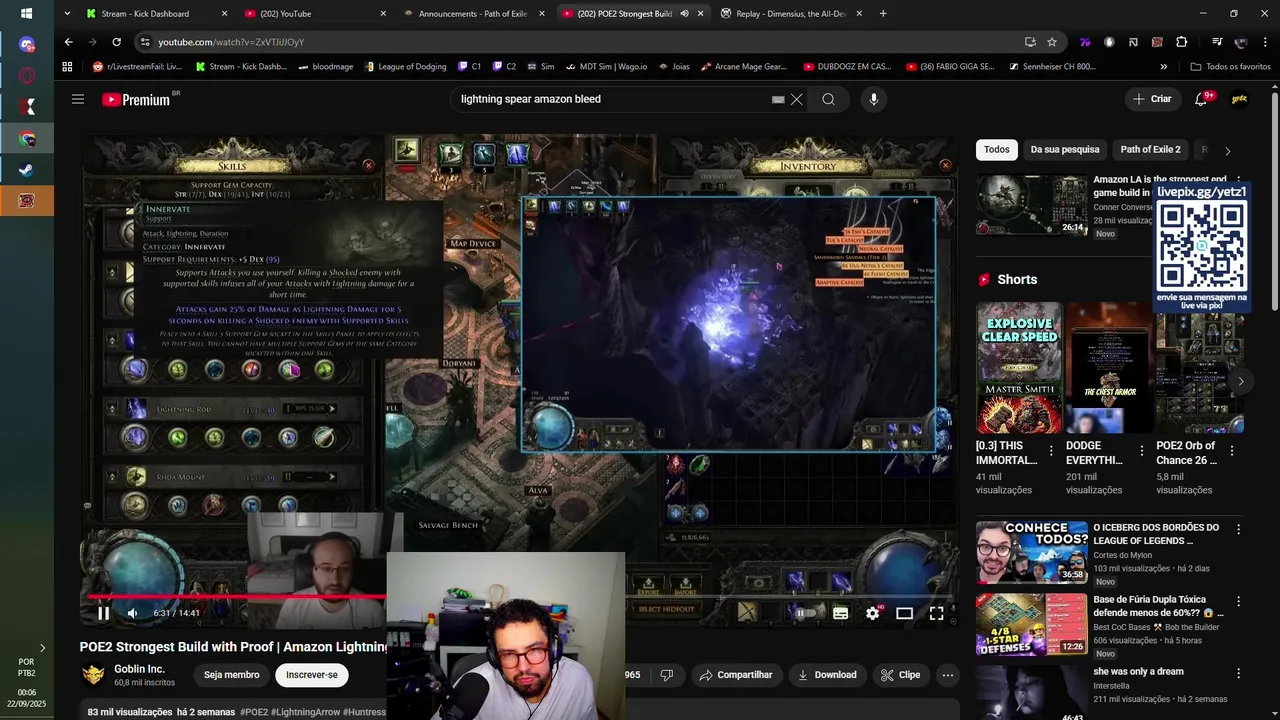Create a clip with Clipe button
Screen dimensions: 1280x720
(900, 675)
